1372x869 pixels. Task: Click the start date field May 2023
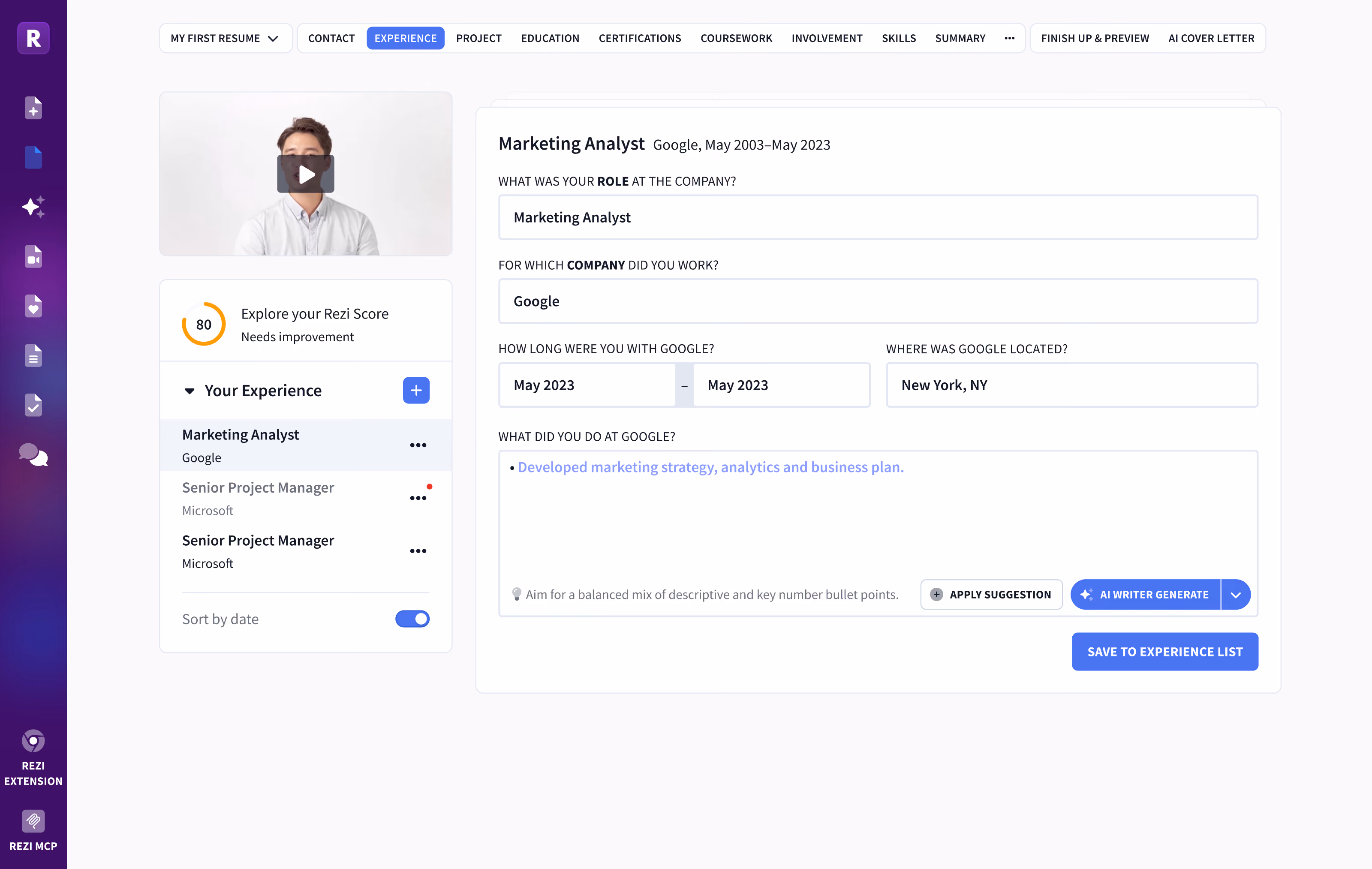click(587, 385)
